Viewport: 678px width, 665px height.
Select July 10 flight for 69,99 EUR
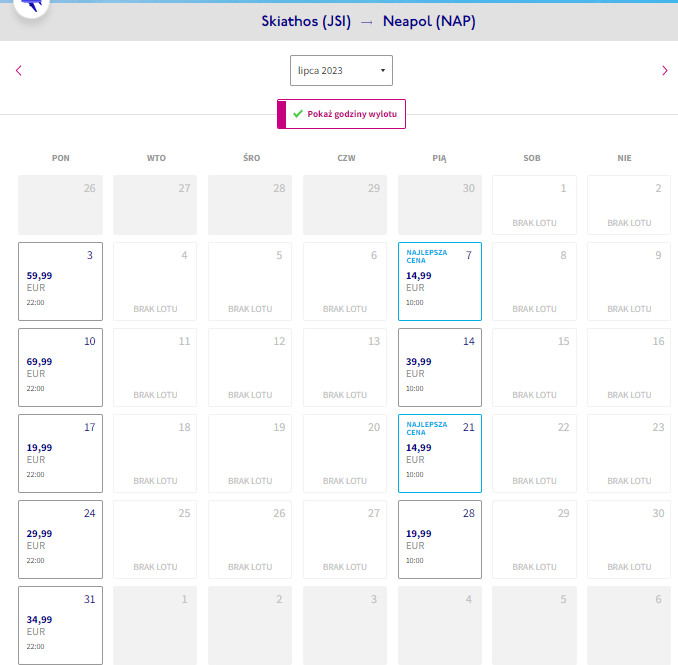tap(61, 368)
